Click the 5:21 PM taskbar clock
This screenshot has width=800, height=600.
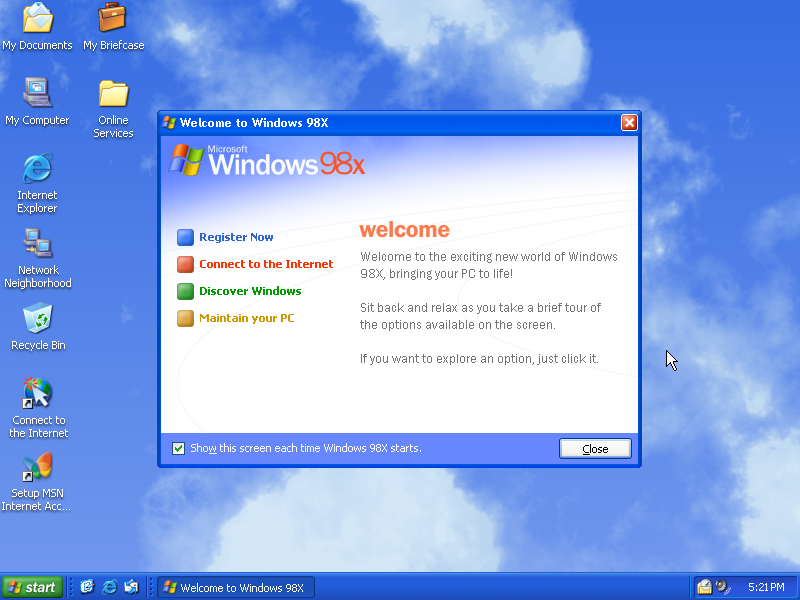pos(766,587)
